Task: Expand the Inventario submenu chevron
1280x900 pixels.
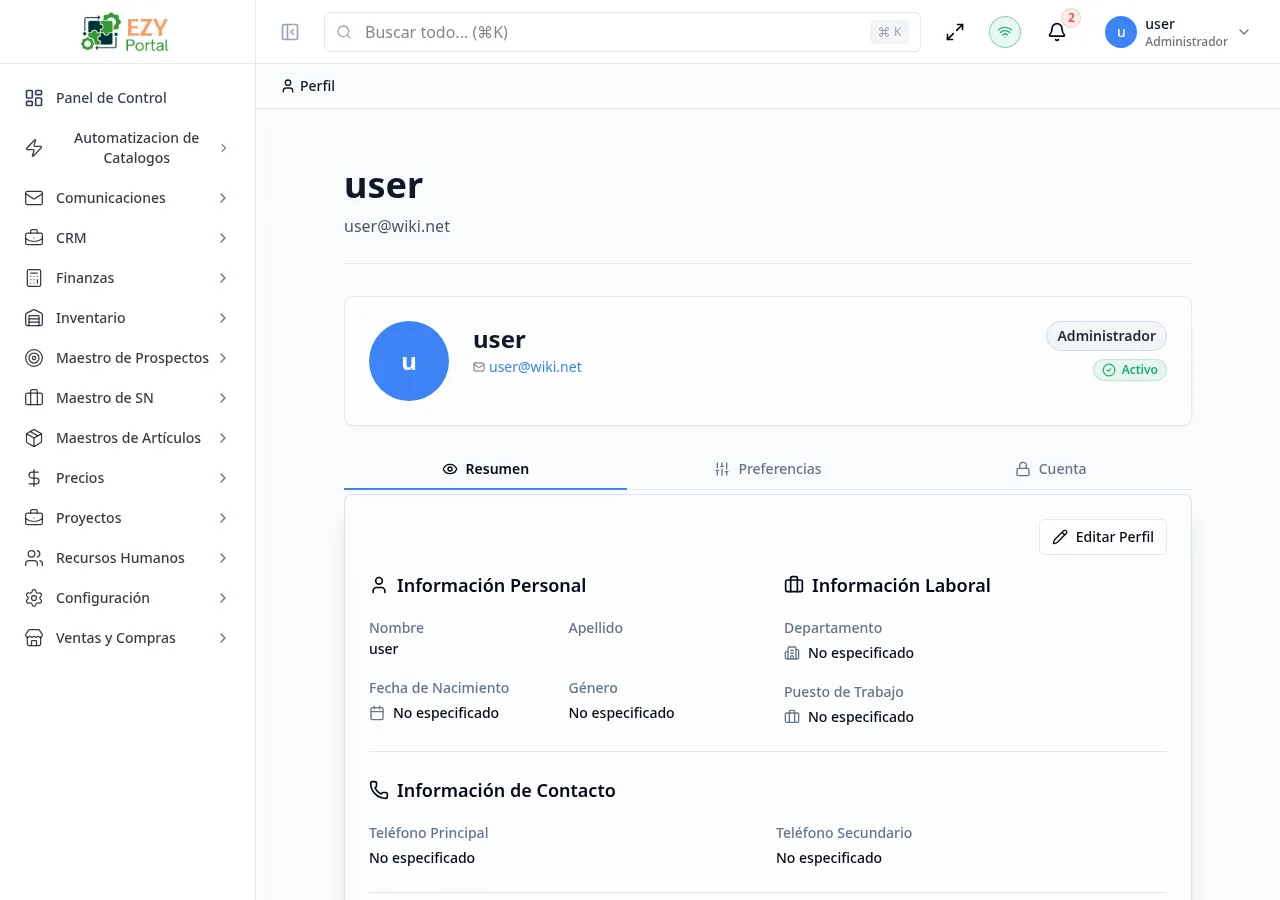Action: pos(223,318)
